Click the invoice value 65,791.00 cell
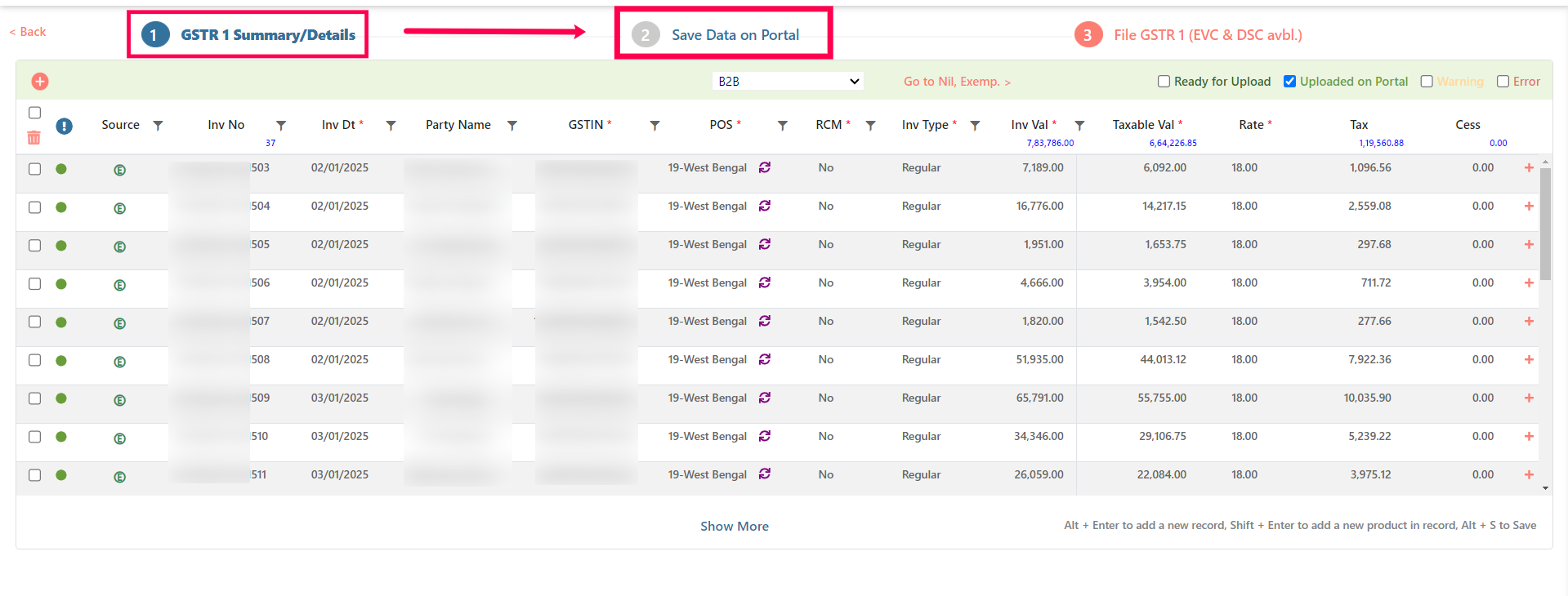The height and width of the screenshot is (596, 1568). point(1039,398)
